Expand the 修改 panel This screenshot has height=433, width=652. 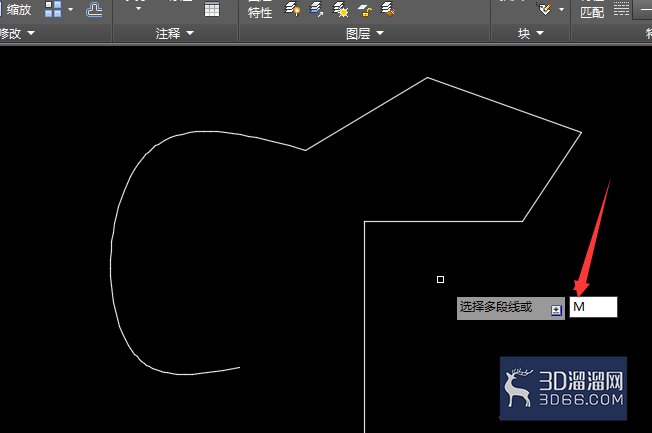click(17, 33)
